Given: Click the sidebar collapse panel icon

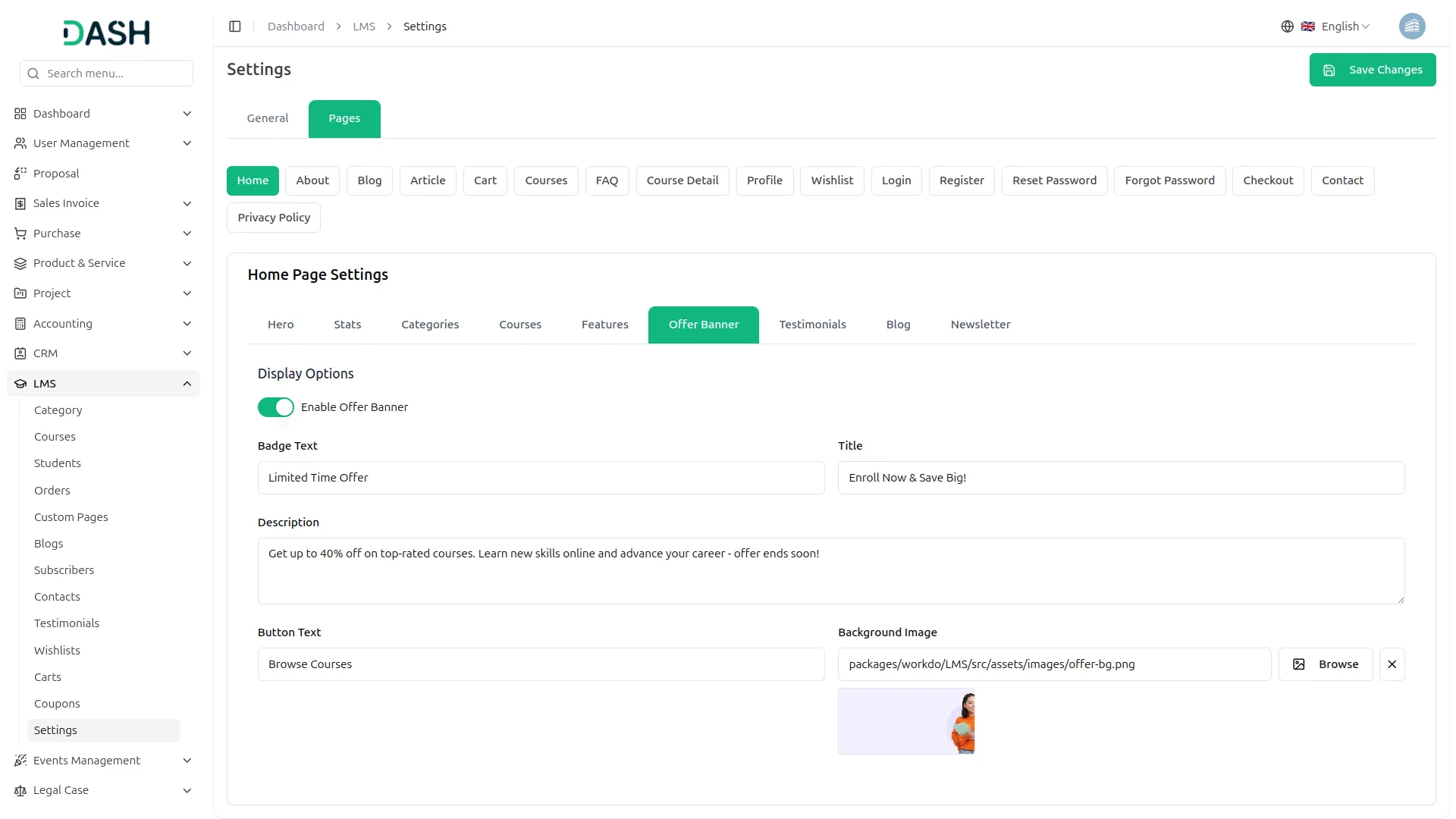Looking at the screenshot, I should [235, 27].
